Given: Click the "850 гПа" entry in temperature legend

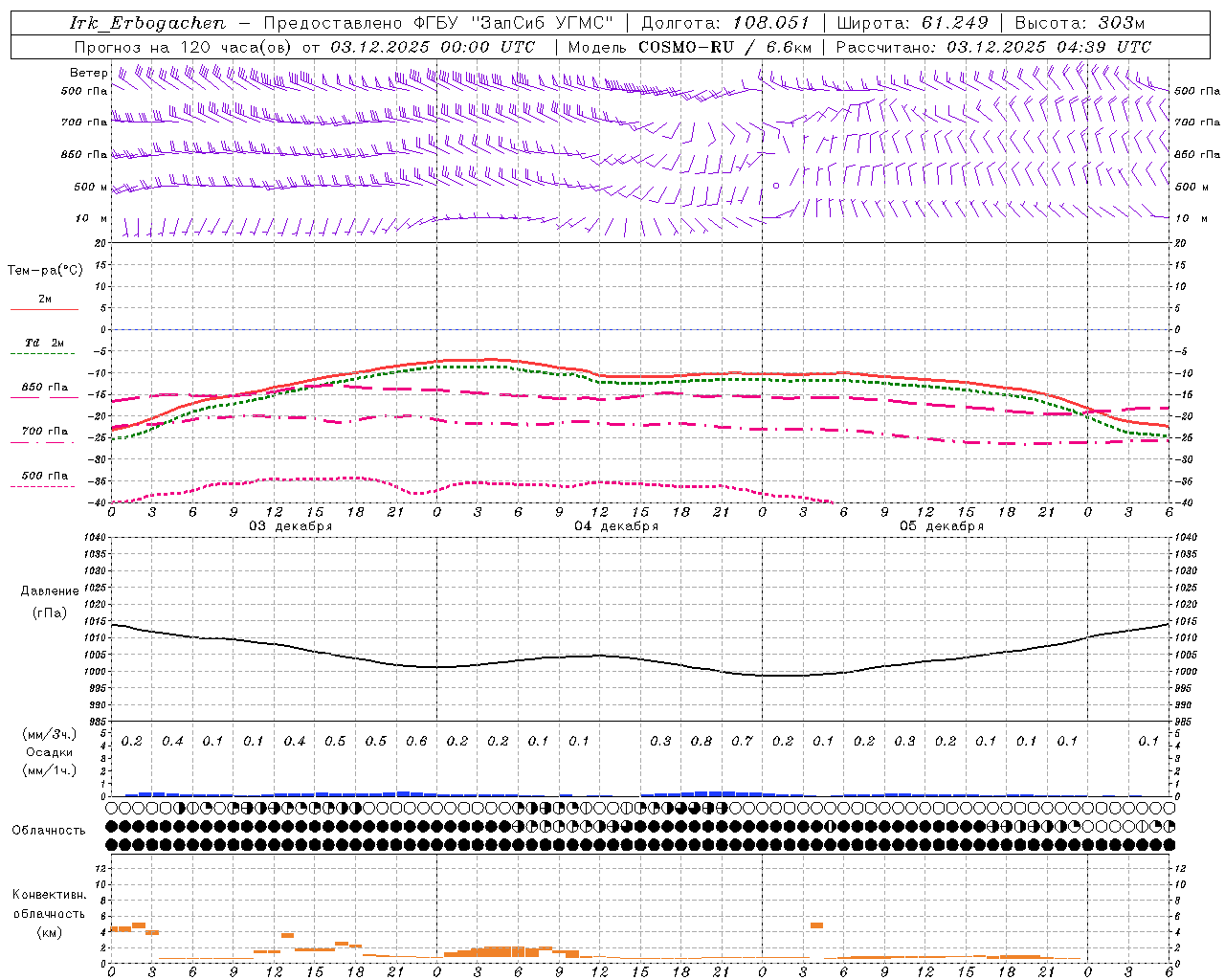Looking at the screenshot, I should pos(45,388).
